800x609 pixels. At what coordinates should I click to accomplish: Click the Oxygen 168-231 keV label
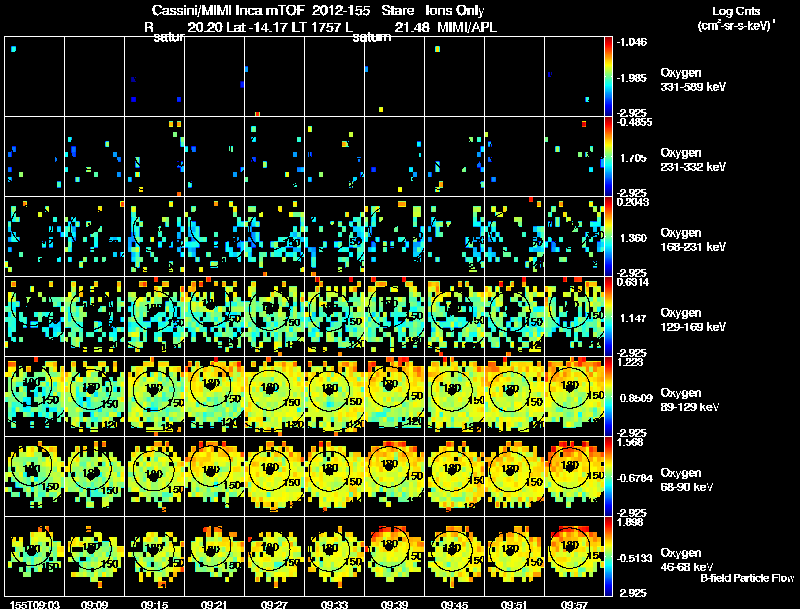coord(693,240)
